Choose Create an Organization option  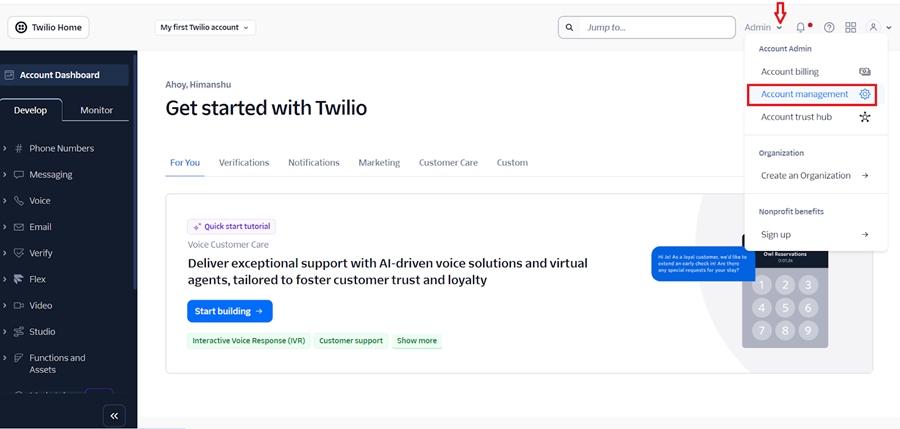pos(806,175)
